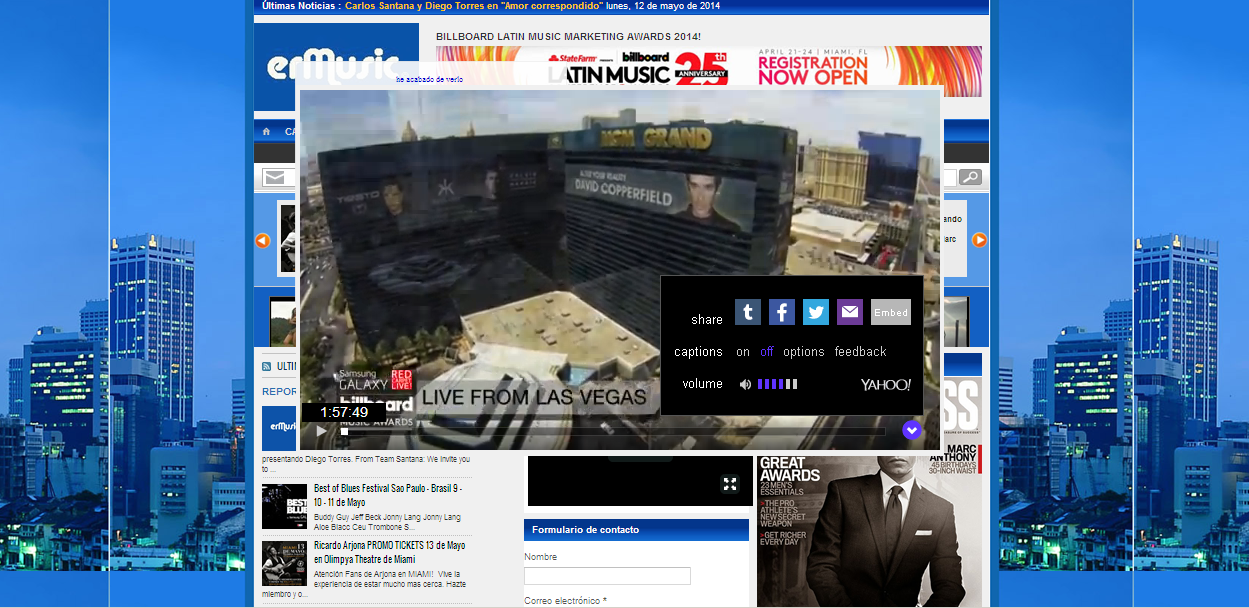This screenshot has width=1249, height=608.
Task: Click the erMusic logo
Action: 335,67
